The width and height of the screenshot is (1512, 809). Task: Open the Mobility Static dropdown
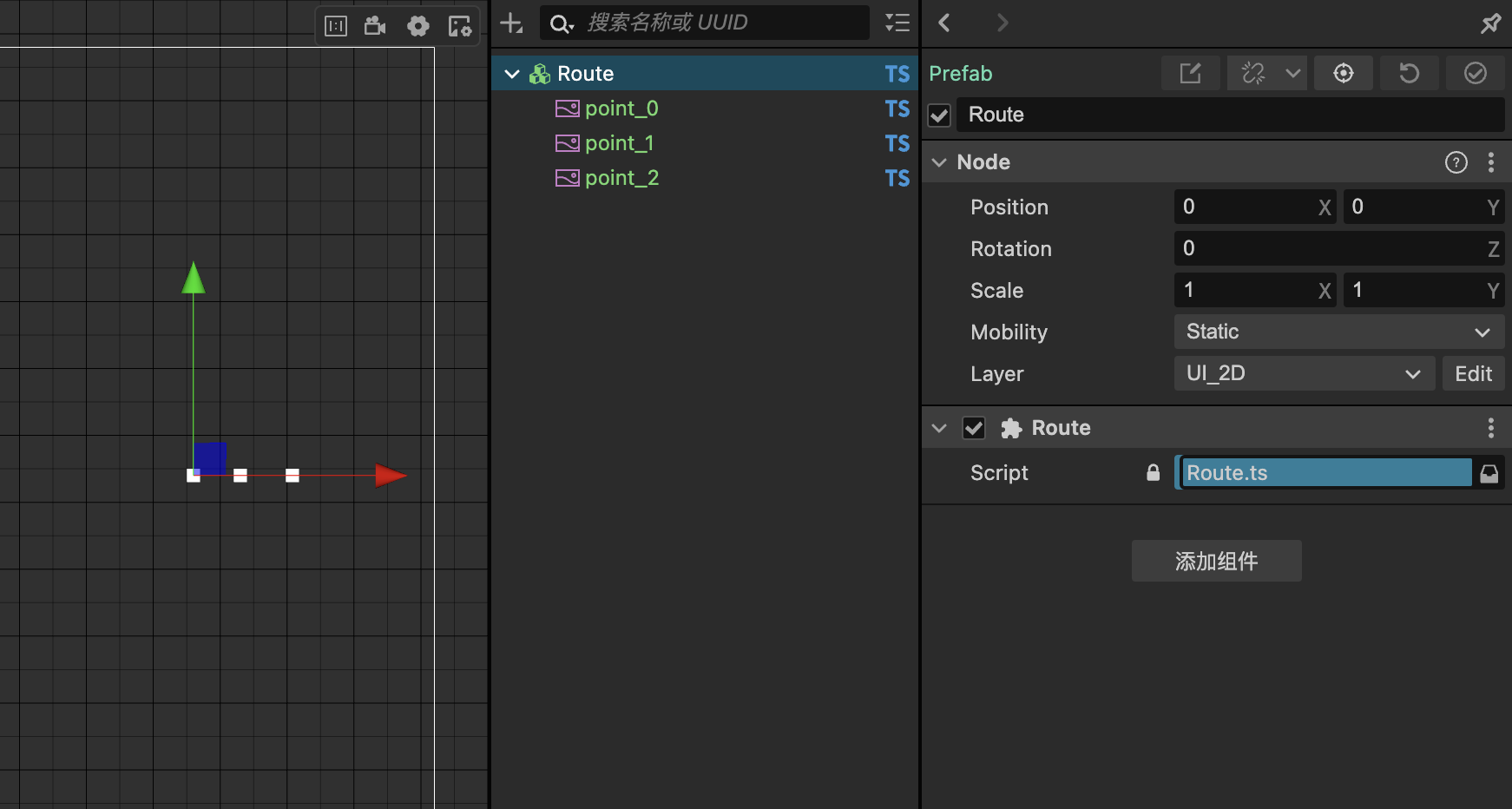(x=1338, y=332)
